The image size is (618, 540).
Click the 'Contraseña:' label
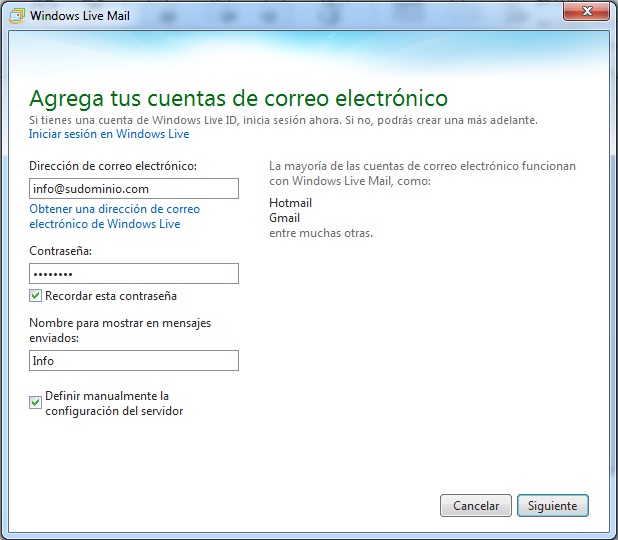(x=60, y=251)
